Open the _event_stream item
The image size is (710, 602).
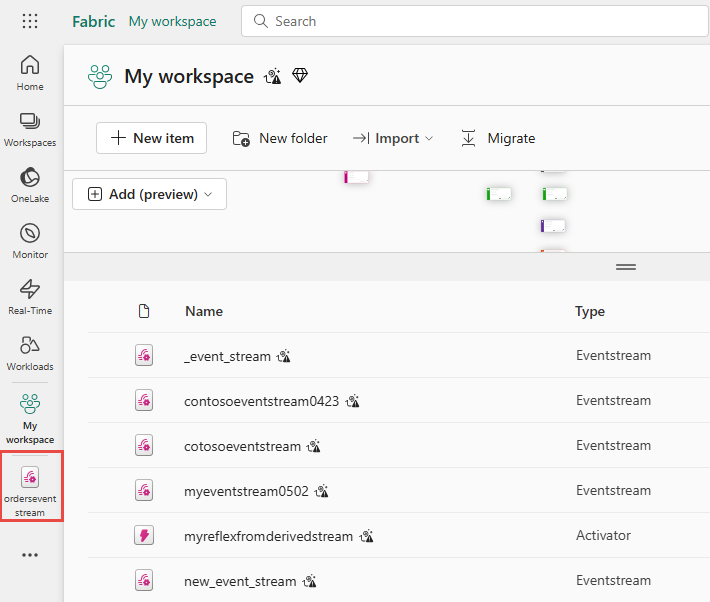click(227, 356)
